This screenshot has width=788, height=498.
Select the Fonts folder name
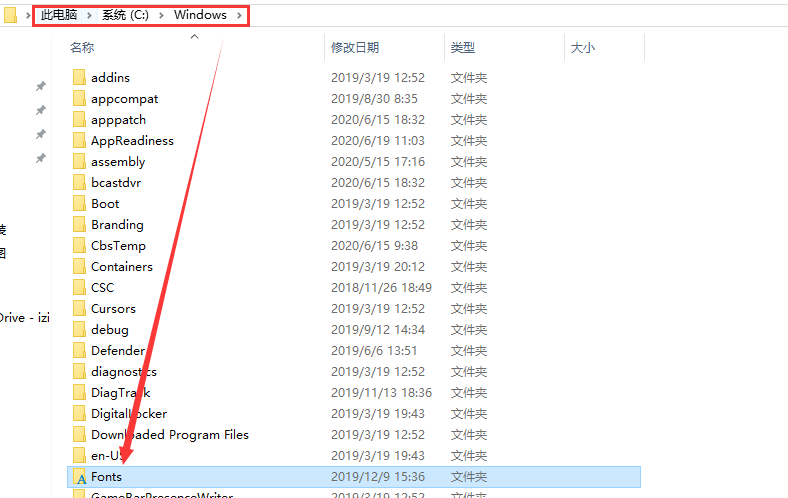(x=106, y=476)
